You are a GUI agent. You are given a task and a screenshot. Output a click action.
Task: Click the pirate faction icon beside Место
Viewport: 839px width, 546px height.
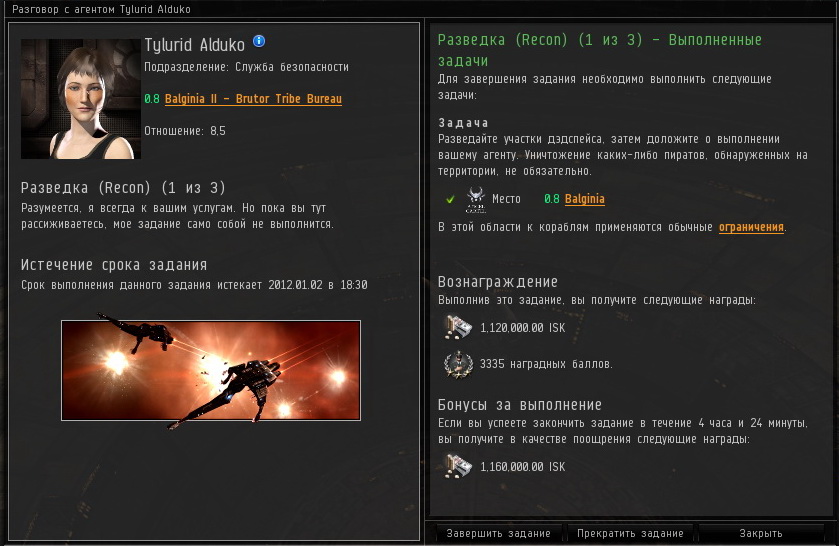475,199
